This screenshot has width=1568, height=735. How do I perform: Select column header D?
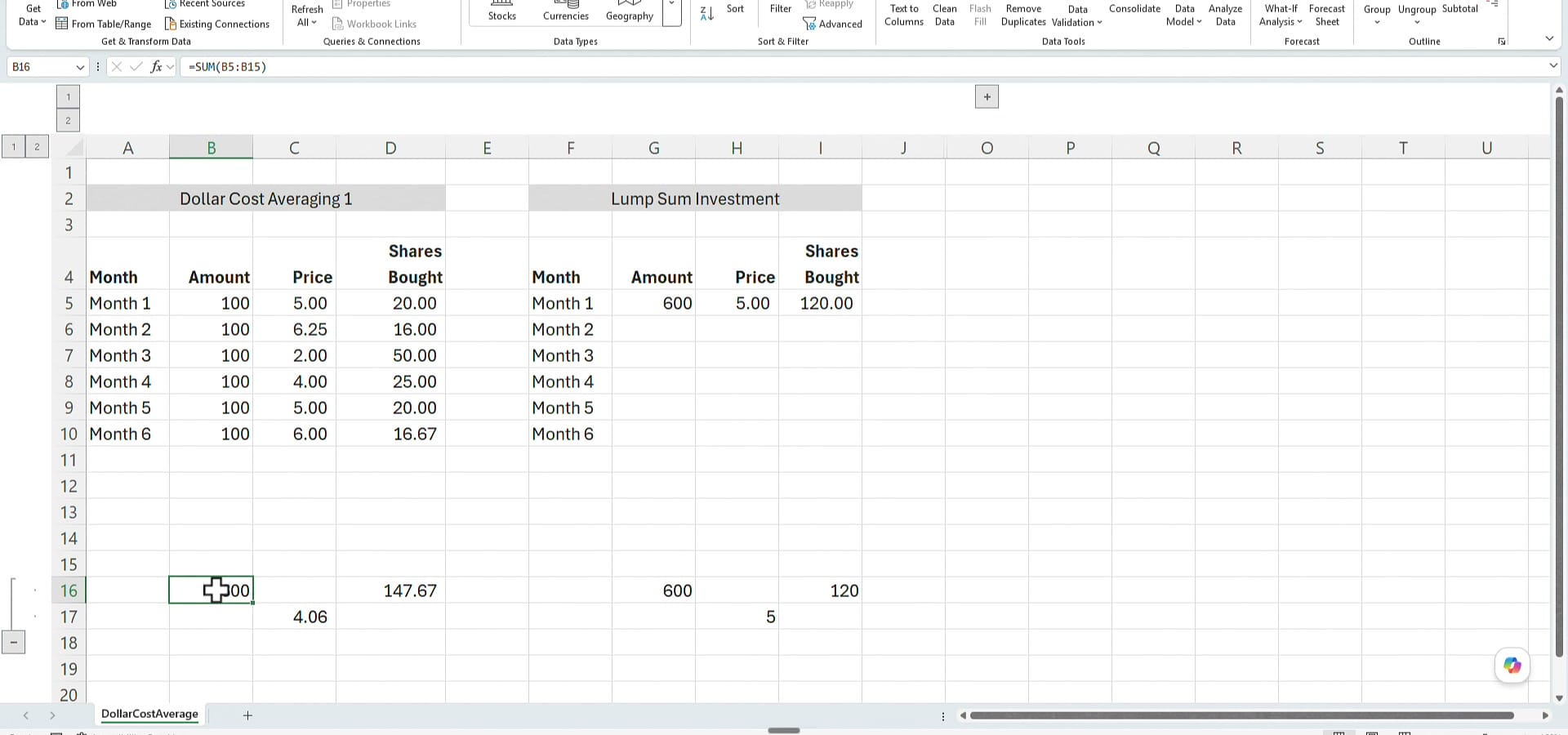point(390,148)
